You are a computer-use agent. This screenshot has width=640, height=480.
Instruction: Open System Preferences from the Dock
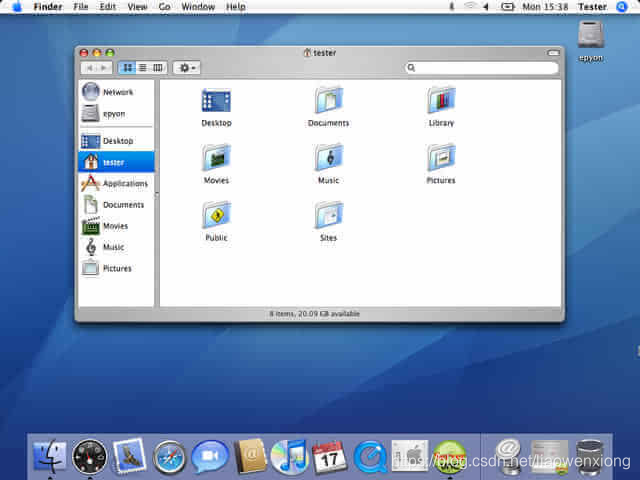(x=410, y=456)
